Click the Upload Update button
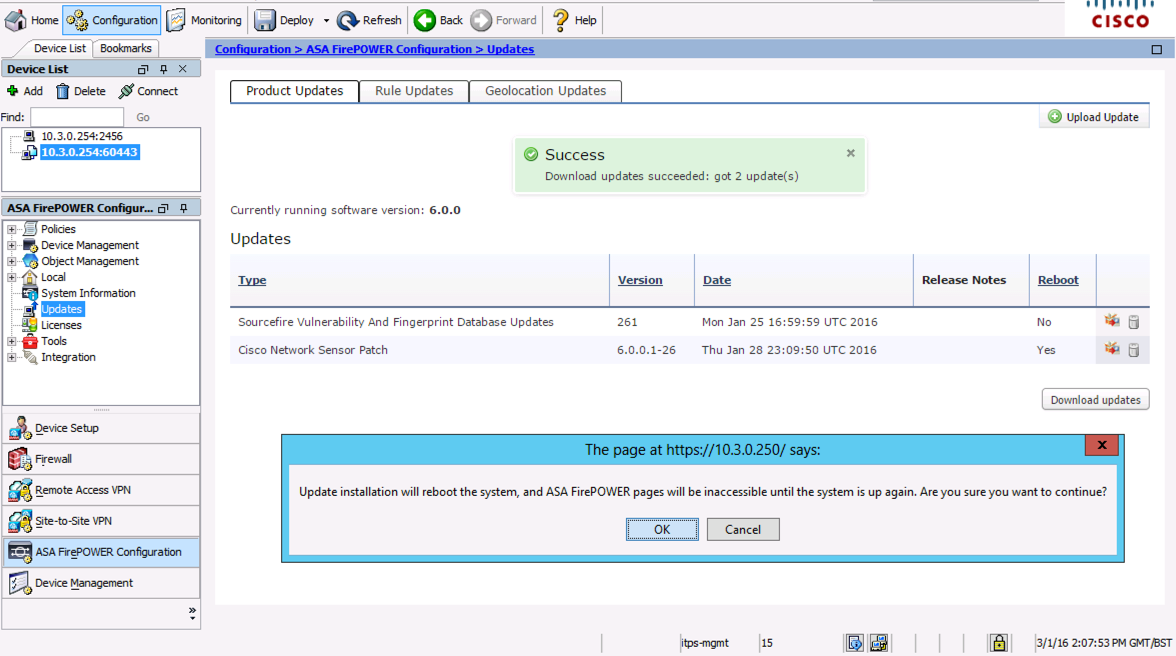 (1094, 117)
